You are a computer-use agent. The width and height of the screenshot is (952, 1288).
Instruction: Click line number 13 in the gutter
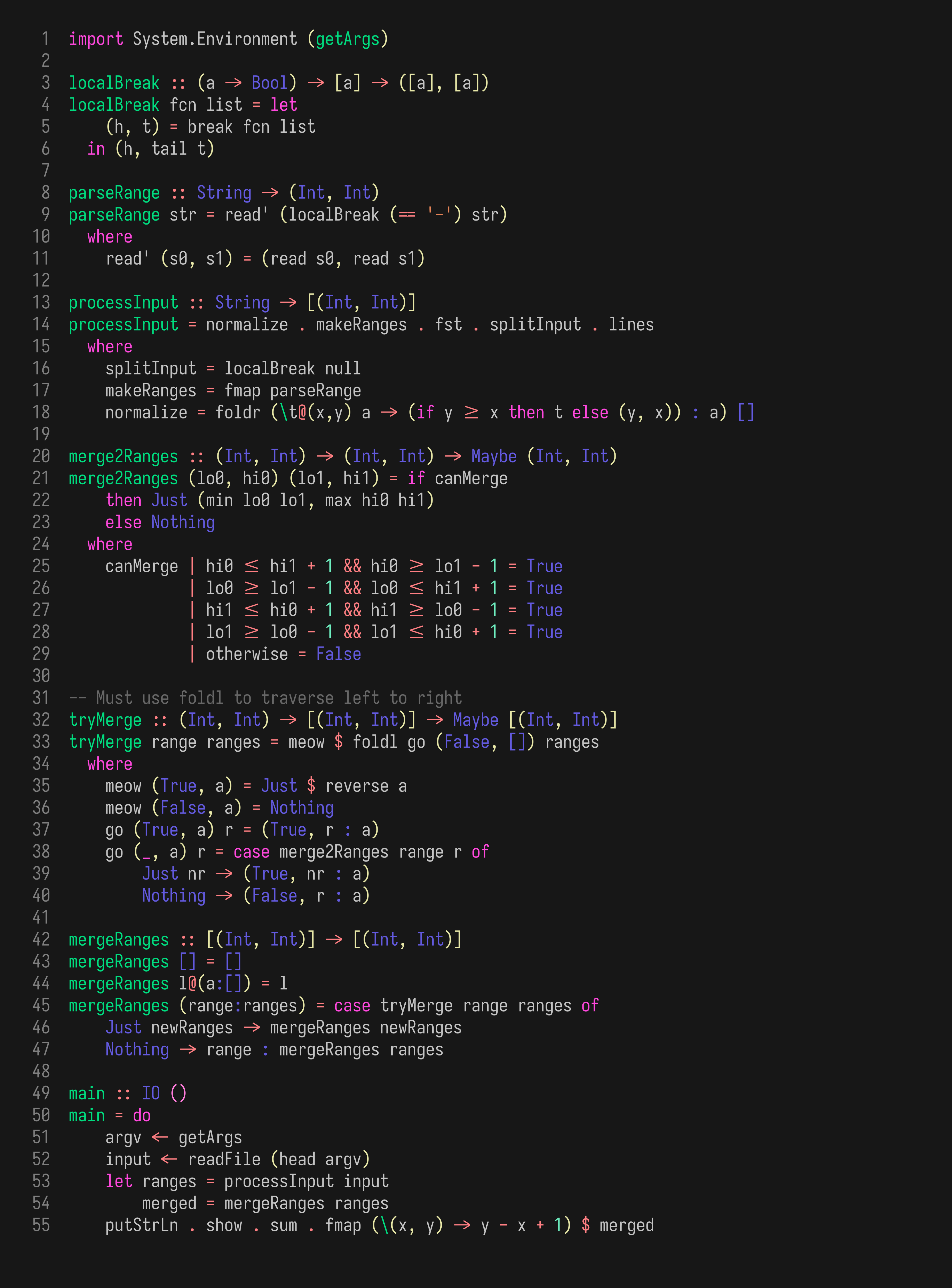41,303
